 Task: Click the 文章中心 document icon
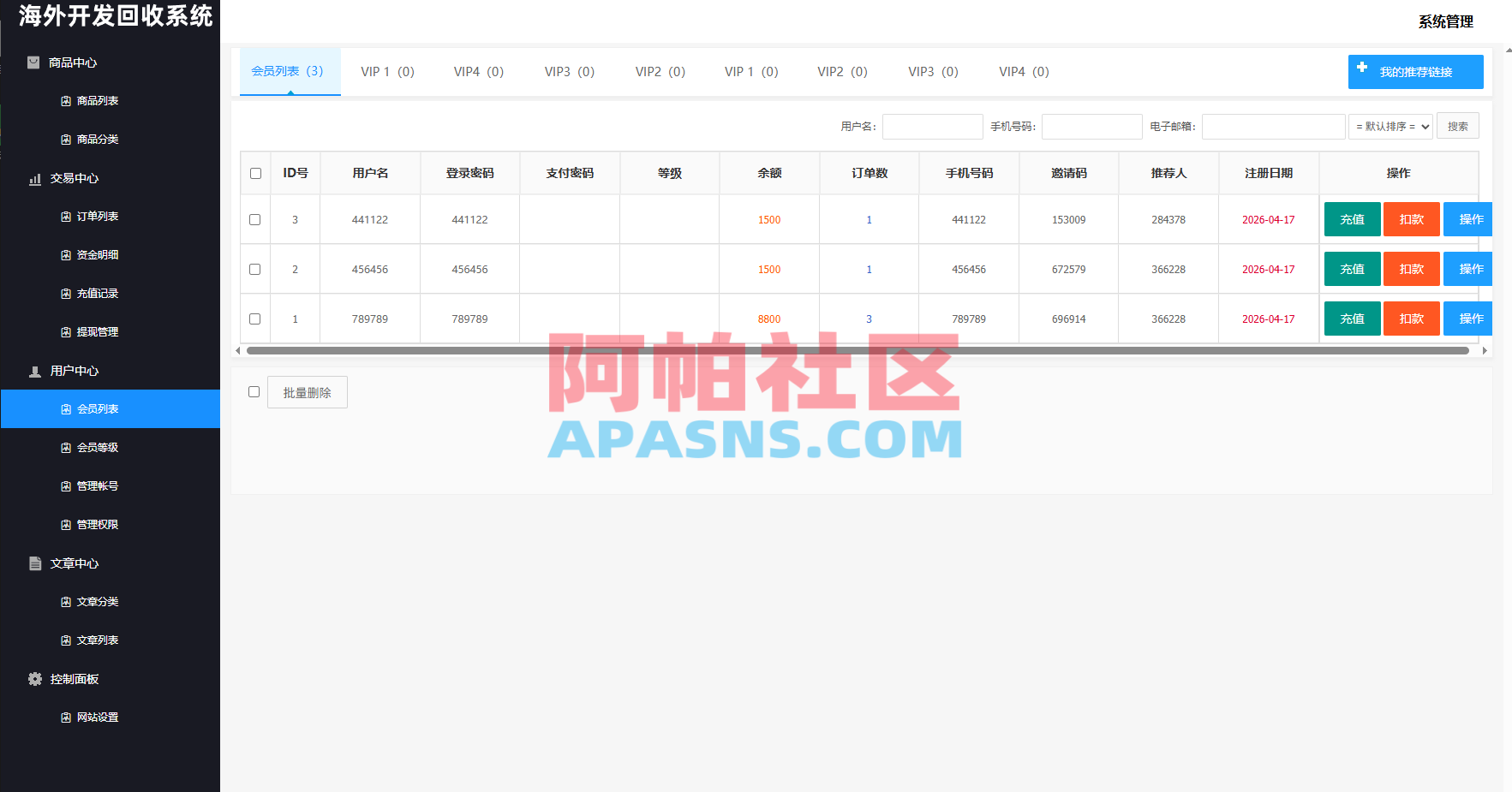[35, 563]
